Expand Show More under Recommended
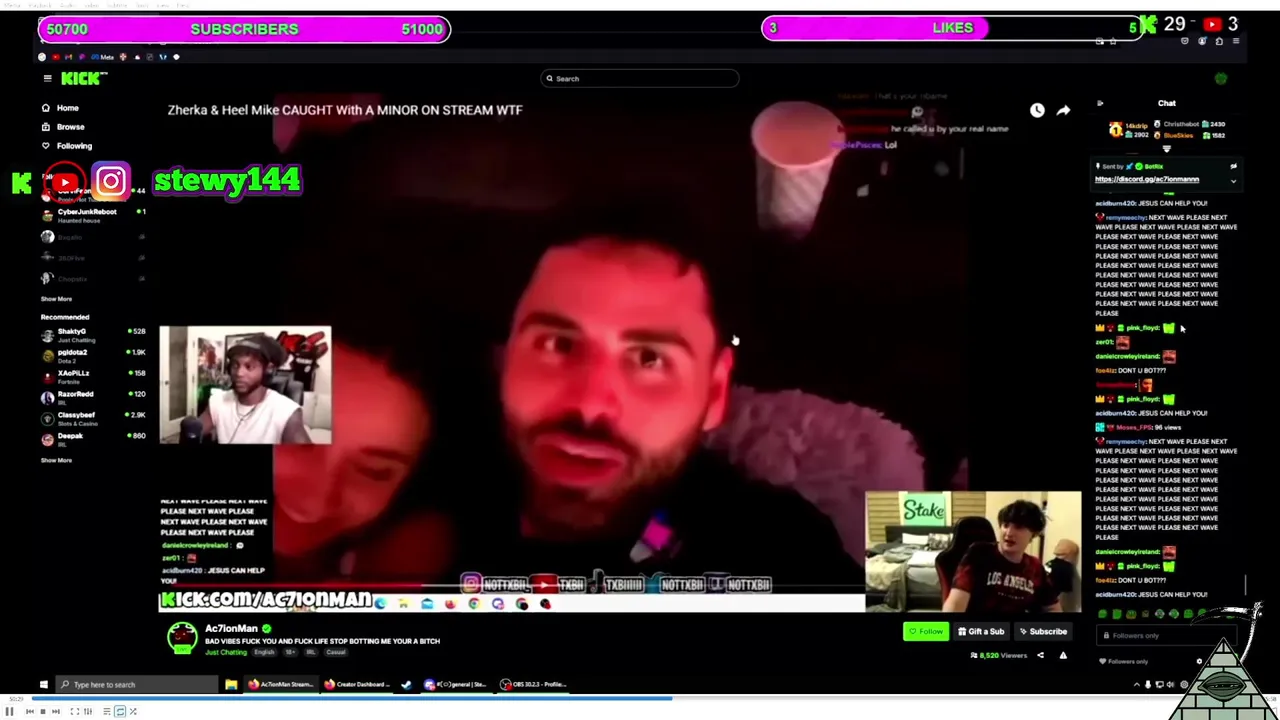 [x=56, y=460]
